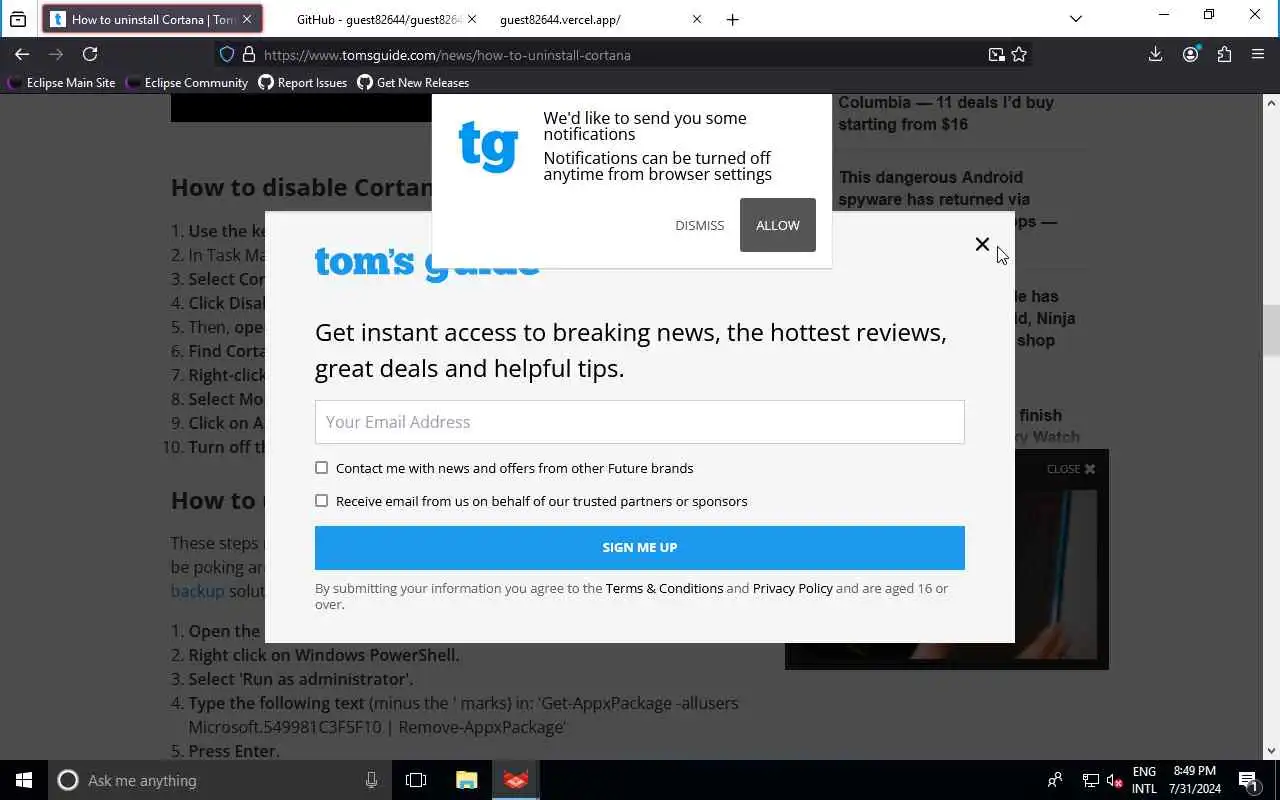Close the GitHub tab
The image size is (1280, 800).
pos(472,19)
